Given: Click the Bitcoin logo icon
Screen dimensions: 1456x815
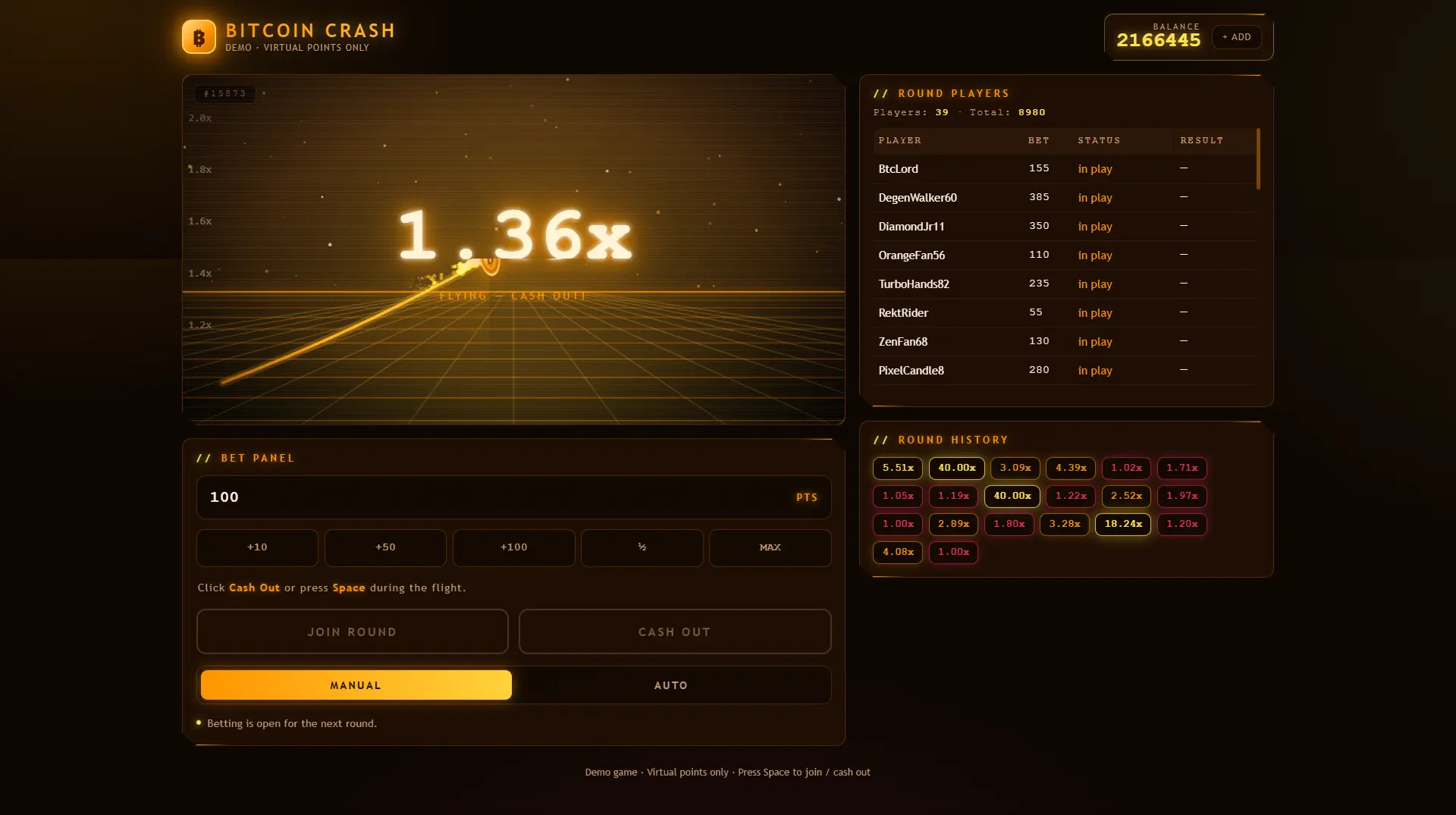Looking at the screenshot, I should click(x=199, y=37).
